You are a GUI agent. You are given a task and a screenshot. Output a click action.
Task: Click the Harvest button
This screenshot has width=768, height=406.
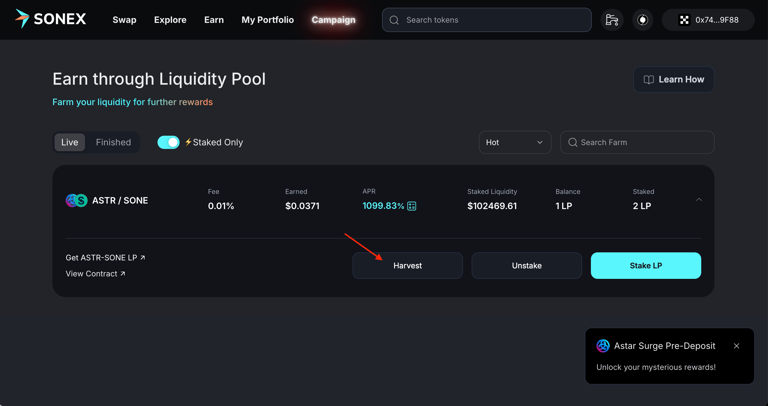(408, 265)
